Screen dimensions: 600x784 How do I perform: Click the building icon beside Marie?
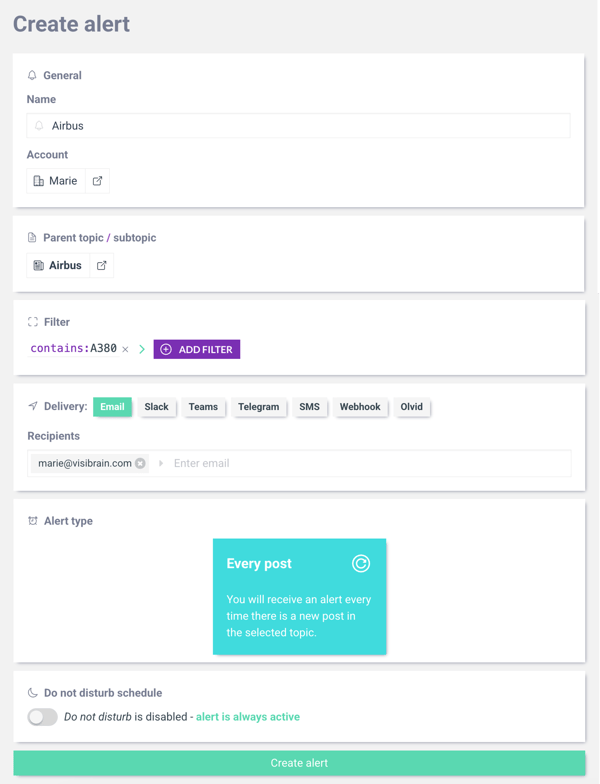(x=39, y=181)
